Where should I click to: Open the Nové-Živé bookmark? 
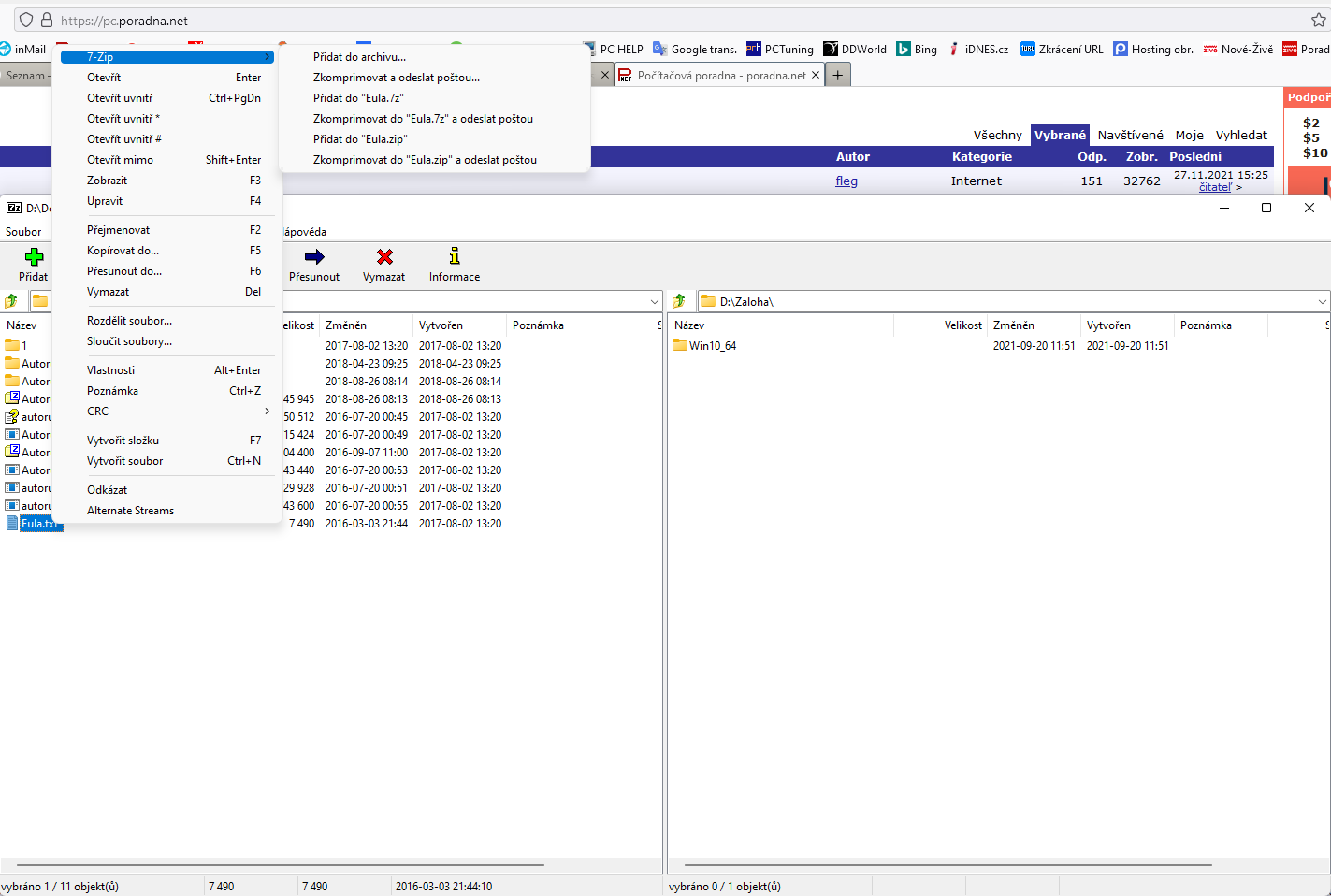tap(1238, 49)
